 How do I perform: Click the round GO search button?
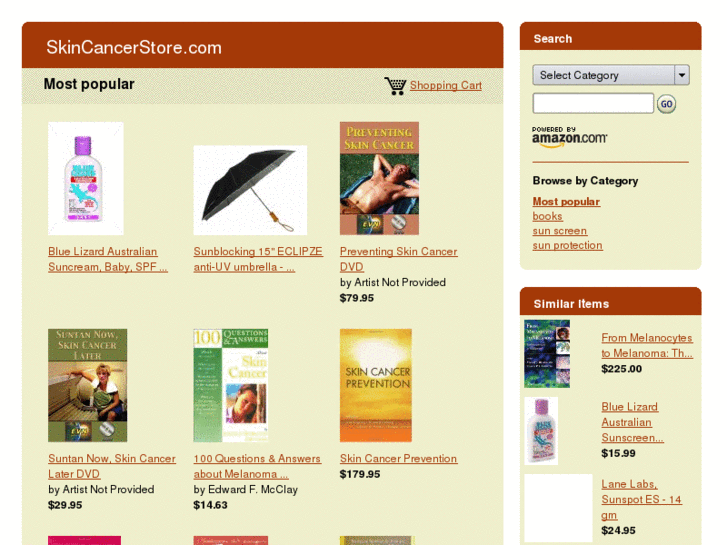(x=666, y=104)
